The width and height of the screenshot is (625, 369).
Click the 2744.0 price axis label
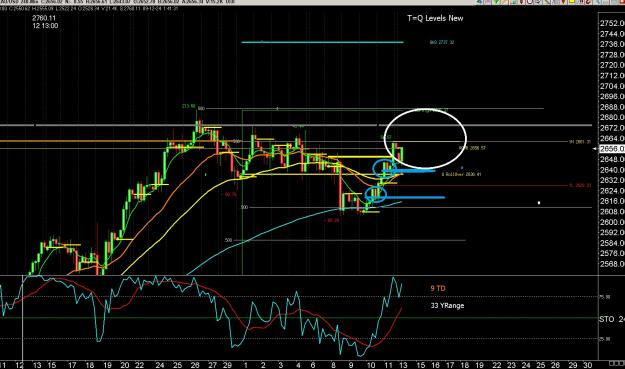[x=612, y=34]
